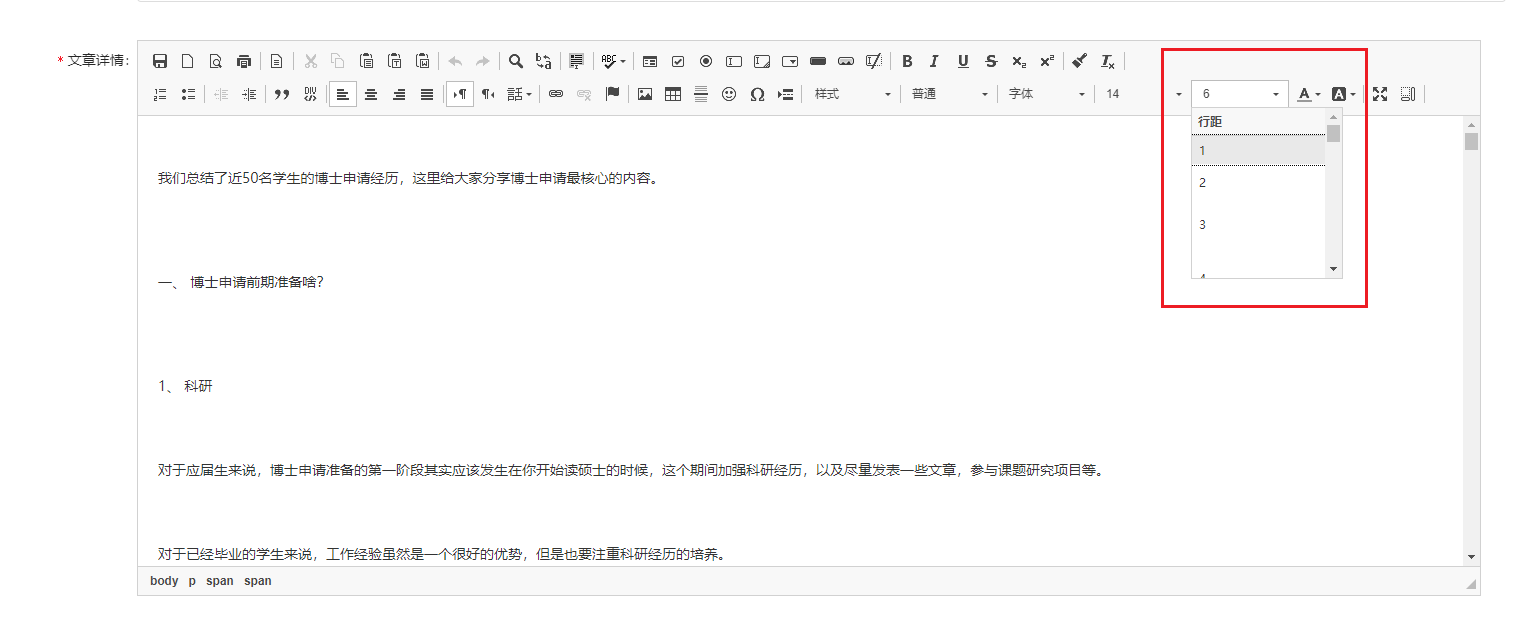Insert a smiley emoticon
1520x624 pixels.
729,93
